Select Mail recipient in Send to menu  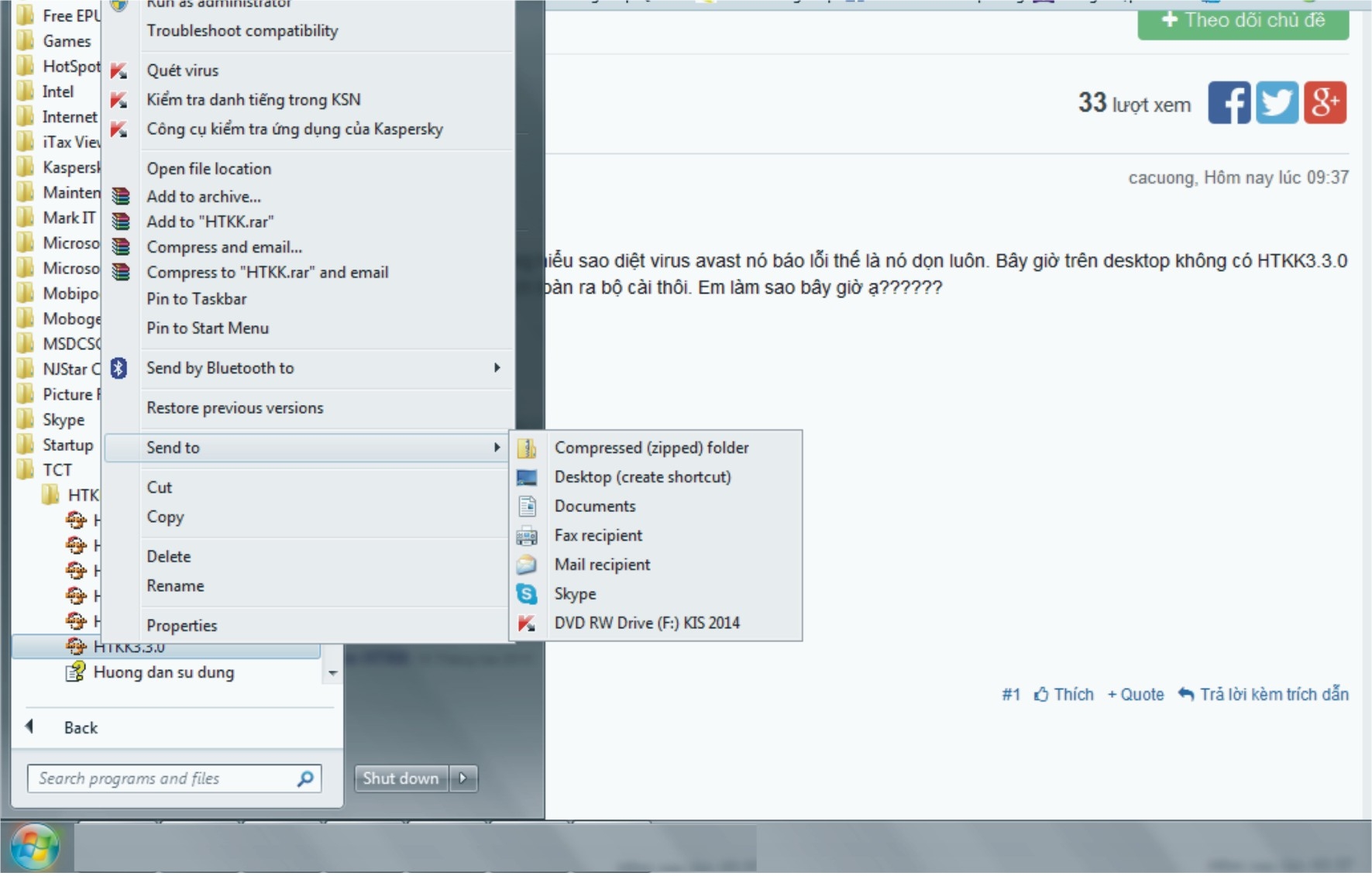click(x=602, y=565)
